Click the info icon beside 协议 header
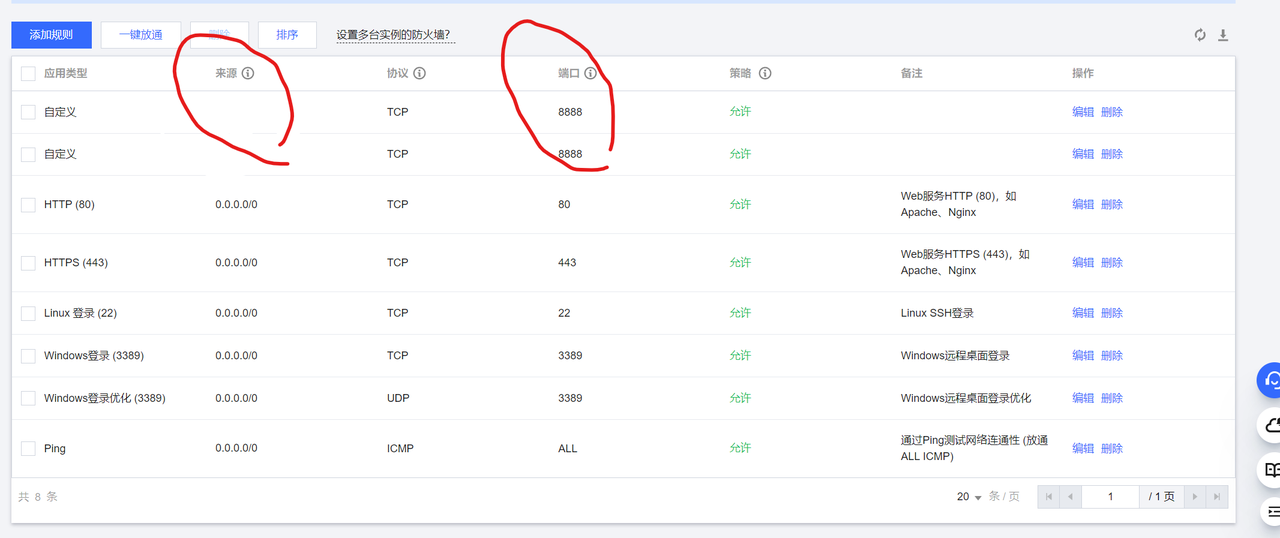The width and height of the screenshot is (1280, 538). click(420, 73)
